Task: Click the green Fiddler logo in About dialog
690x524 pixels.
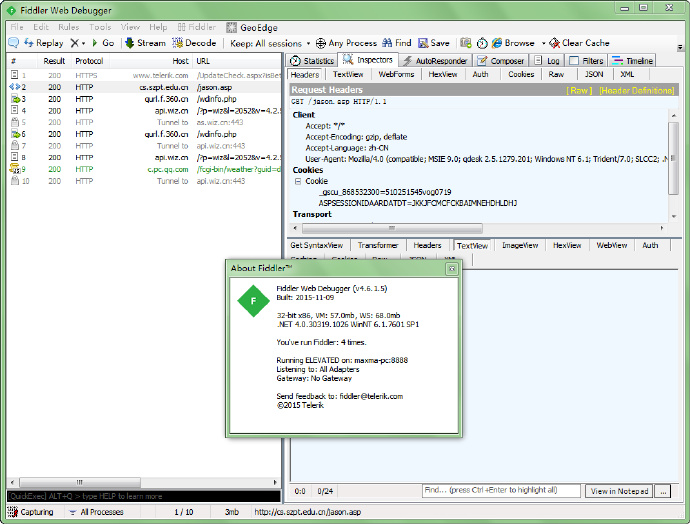Action: (253, 301)
